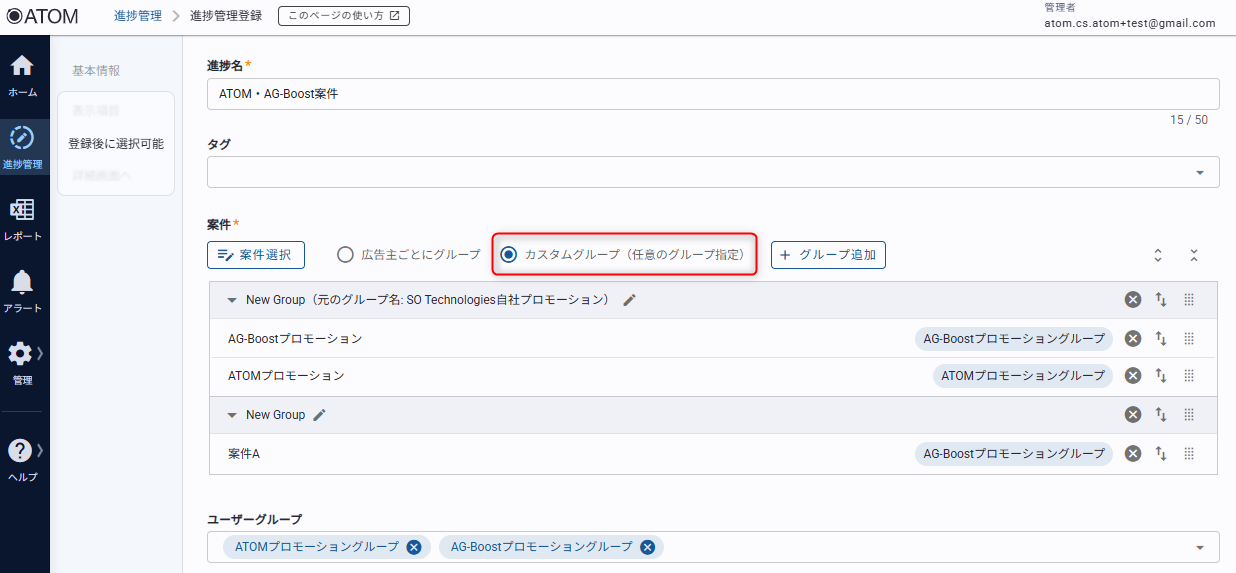The width and height of the screenshot is (1236, 573).
Task: Click the グループ追加 button
Action: pos(827,255)
